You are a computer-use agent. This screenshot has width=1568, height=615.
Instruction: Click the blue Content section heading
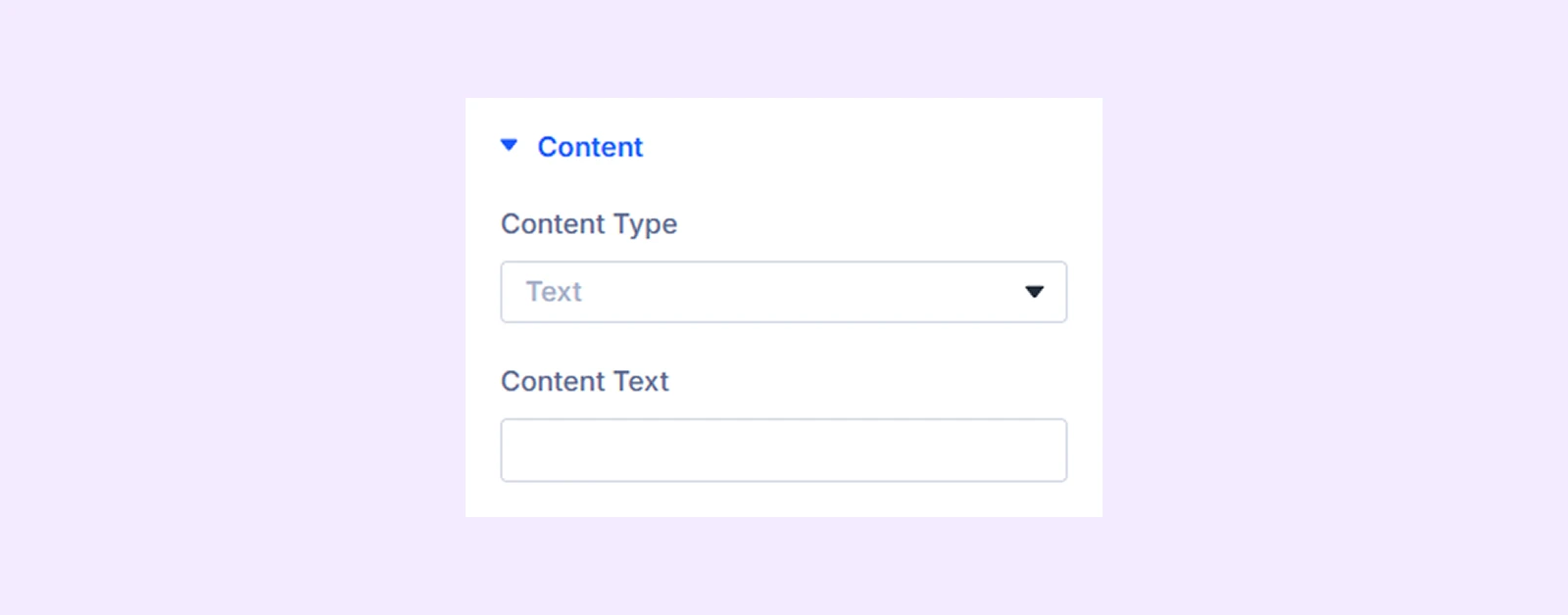590,147
